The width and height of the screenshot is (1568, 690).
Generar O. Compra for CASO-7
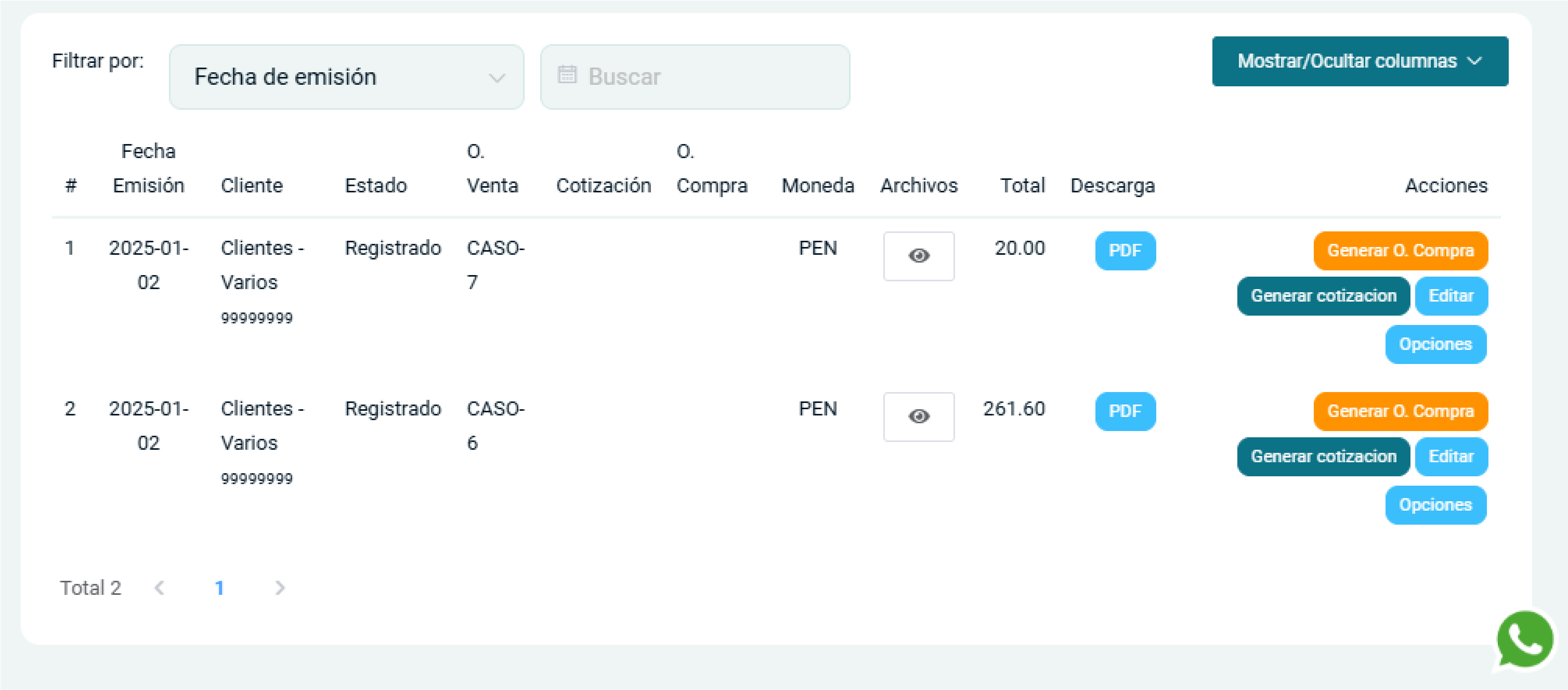point(1400,250)
